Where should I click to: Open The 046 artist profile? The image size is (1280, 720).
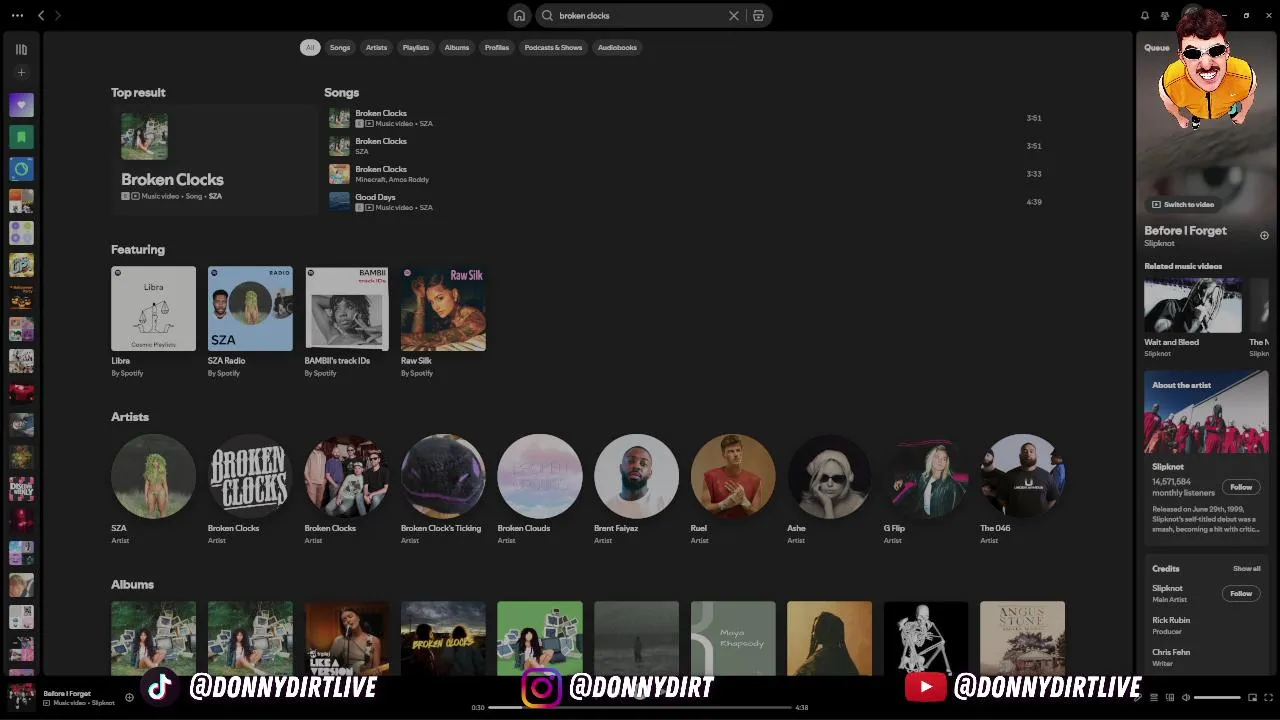[x=1022, y=489]
